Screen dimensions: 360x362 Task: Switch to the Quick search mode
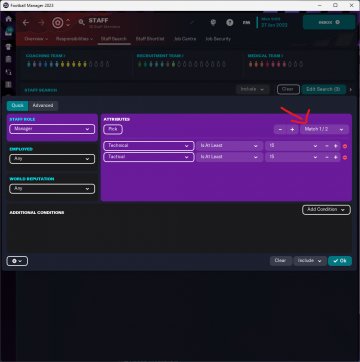click(18, 106)
